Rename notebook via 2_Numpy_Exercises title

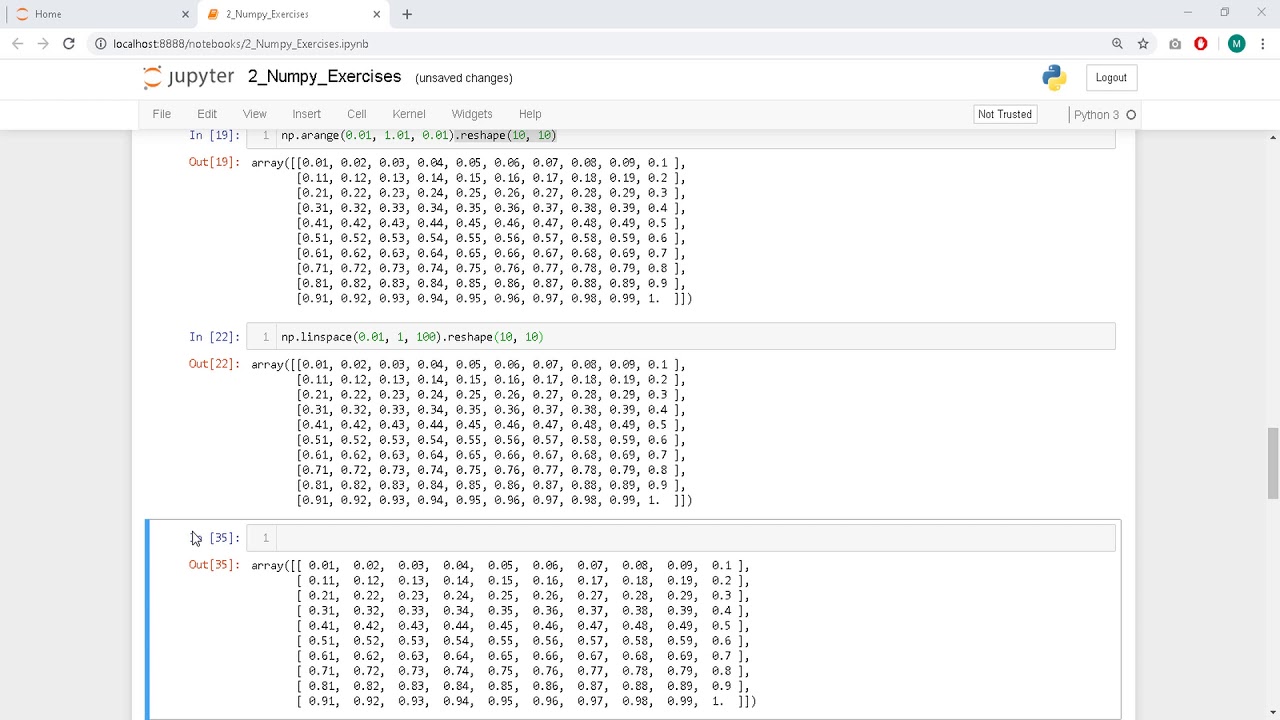point(324,77)
